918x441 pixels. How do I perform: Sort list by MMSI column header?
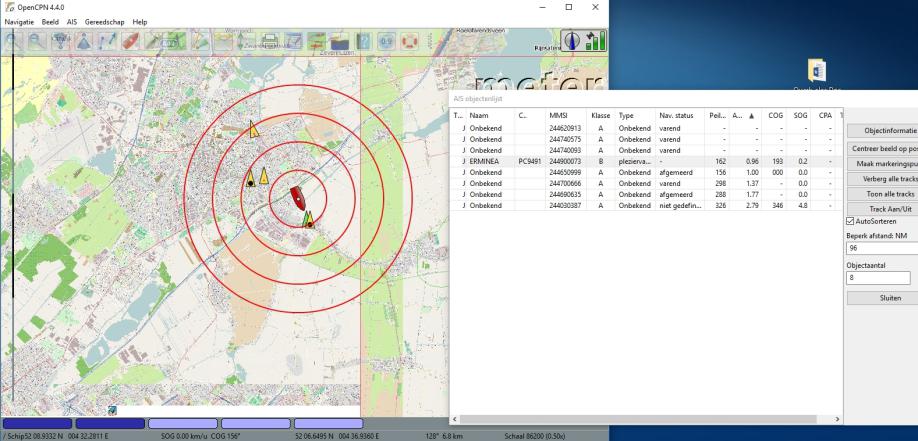(566, 115)
